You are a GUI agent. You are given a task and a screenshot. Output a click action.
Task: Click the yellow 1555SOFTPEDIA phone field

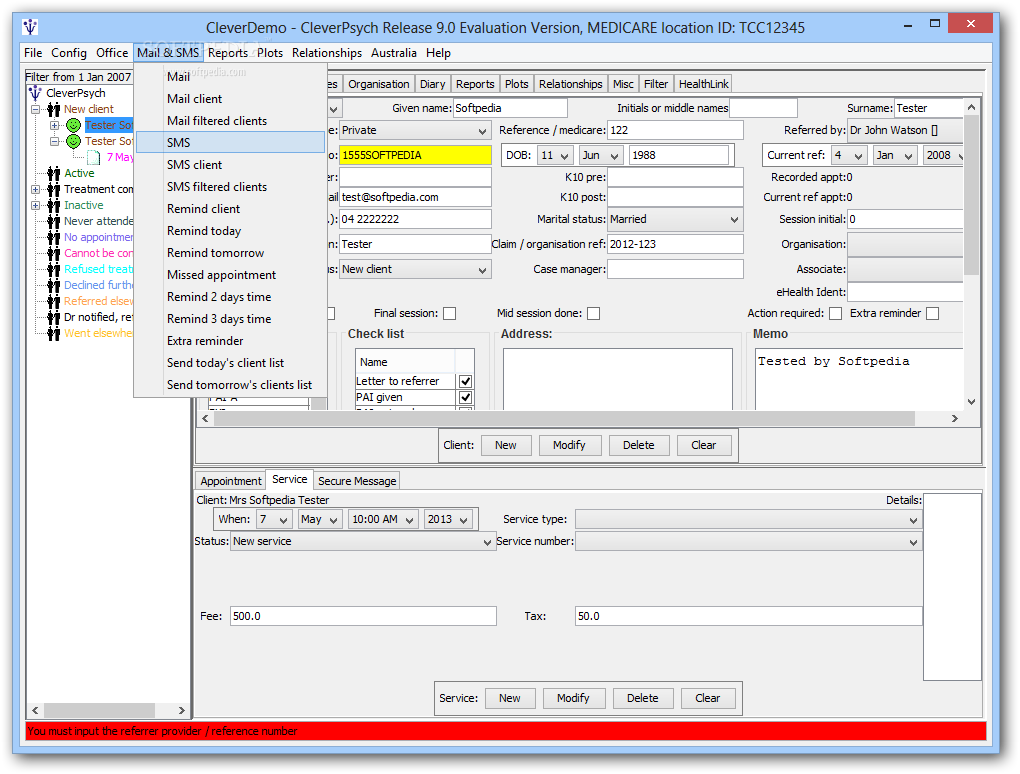[415, 155]
